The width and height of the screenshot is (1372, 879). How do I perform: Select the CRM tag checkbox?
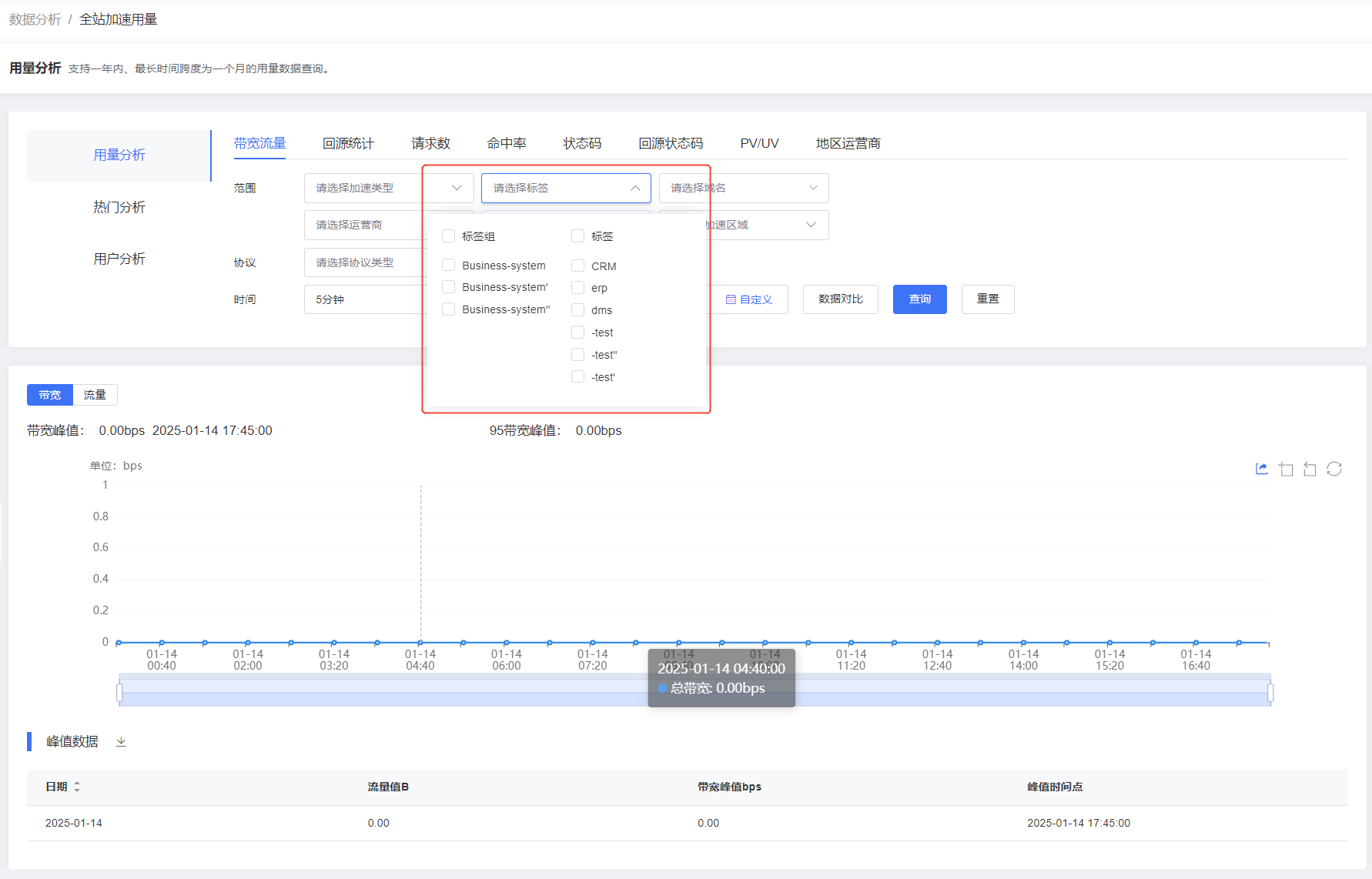(x=577, y=266)
